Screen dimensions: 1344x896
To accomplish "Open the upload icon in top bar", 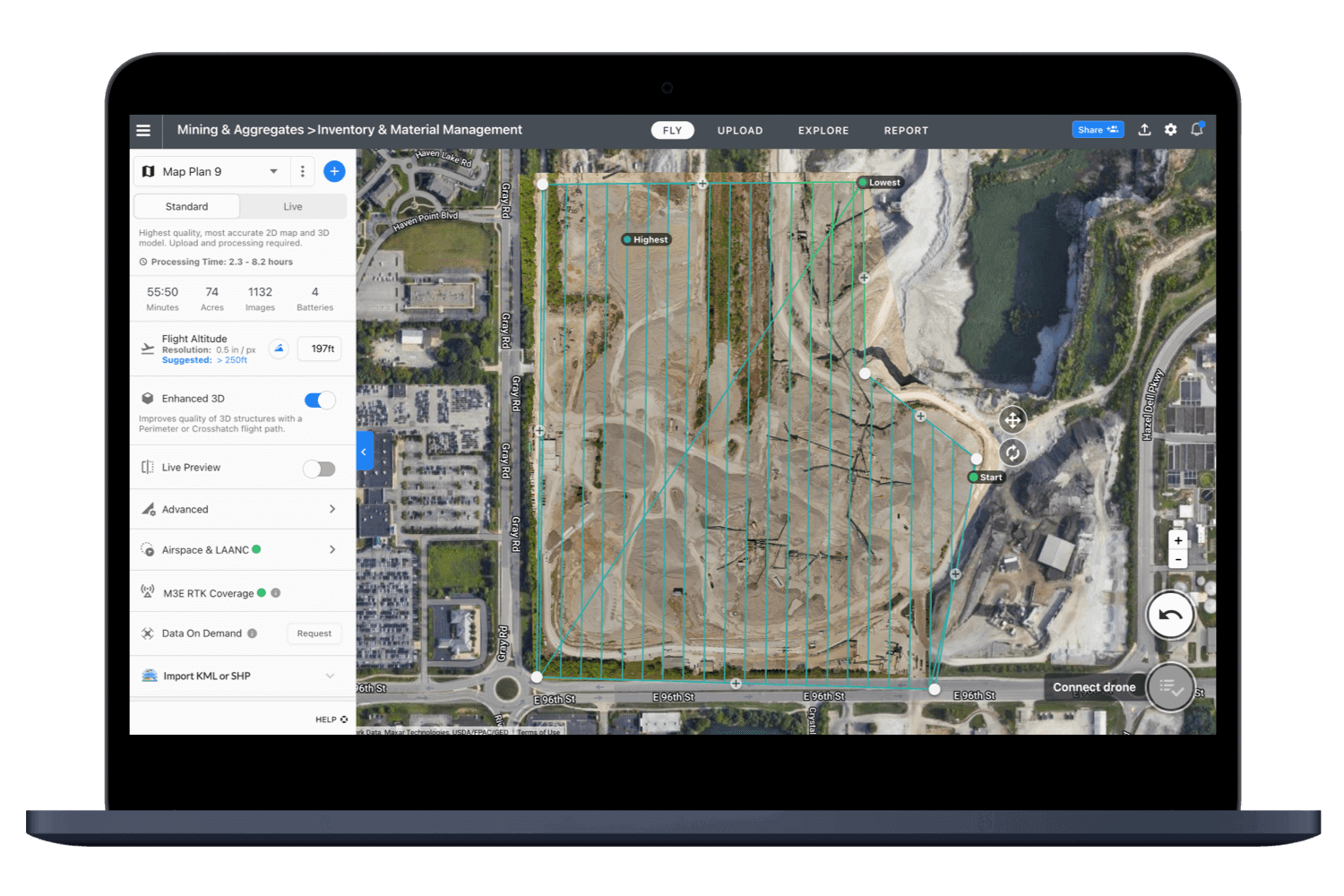I will click(x=1144, y=130).
